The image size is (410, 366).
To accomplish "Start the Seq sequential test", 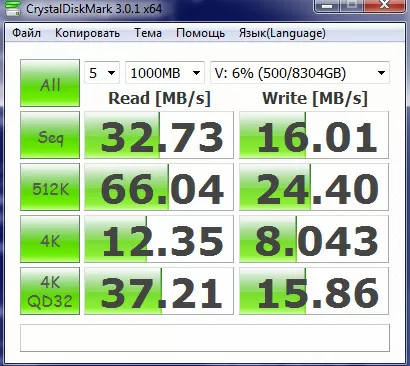I will click(50, 135).
